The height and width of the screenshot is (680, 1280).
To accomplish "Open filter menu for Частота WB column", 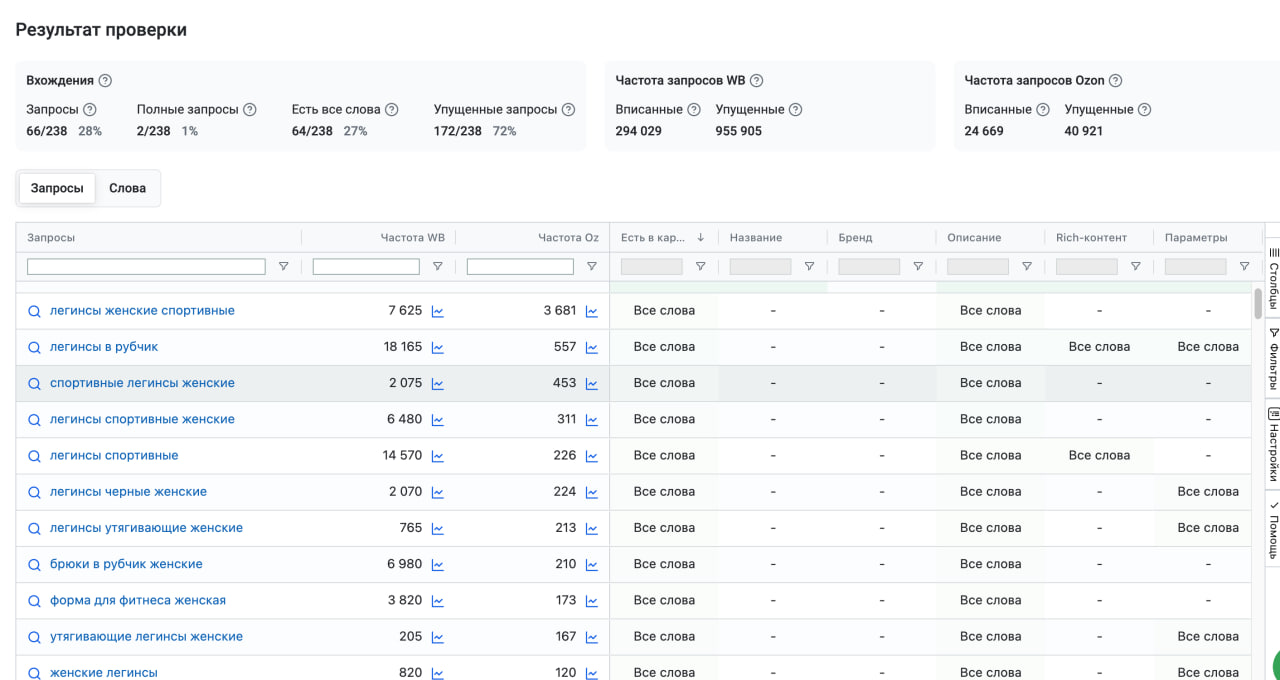I will click(x=437, y=267).
